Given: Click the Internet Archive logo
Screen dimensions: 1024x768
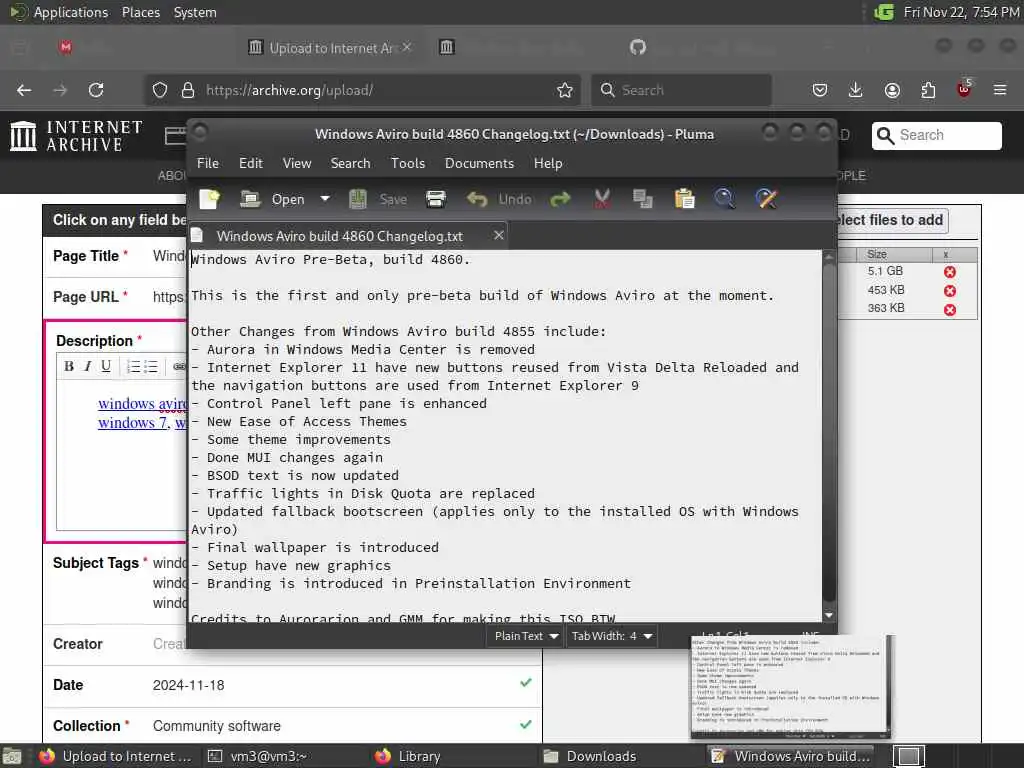Looking at the screenshot, I should 77,136.
